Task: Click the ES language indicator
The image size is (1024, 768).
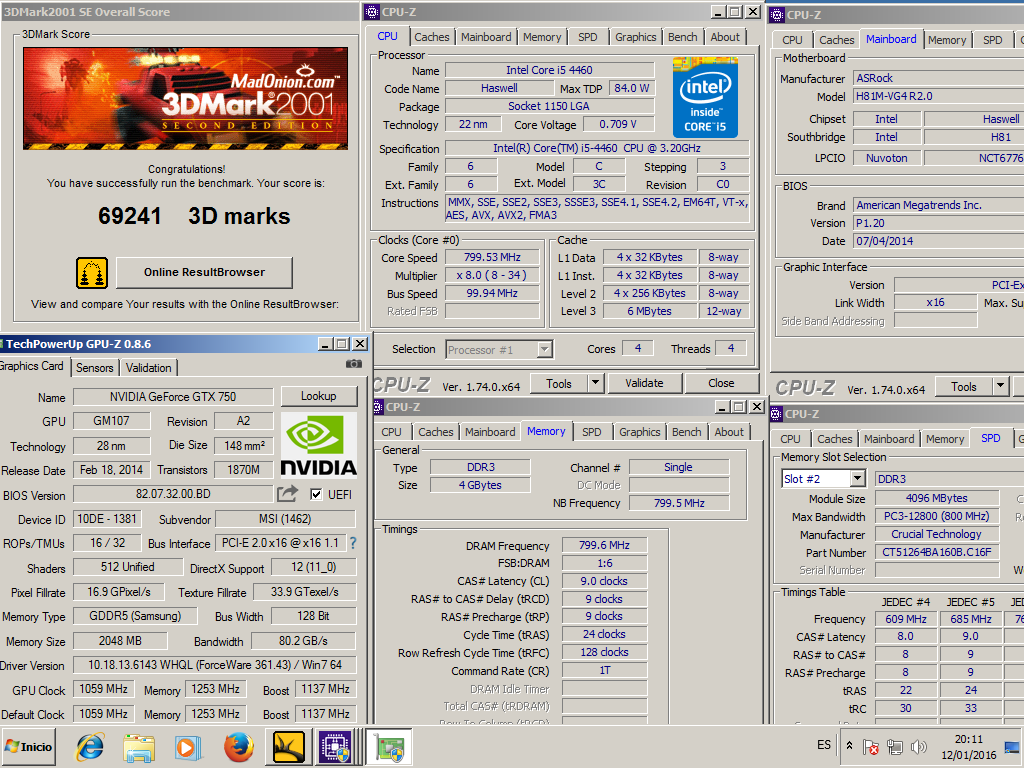Action: (824, 745)
